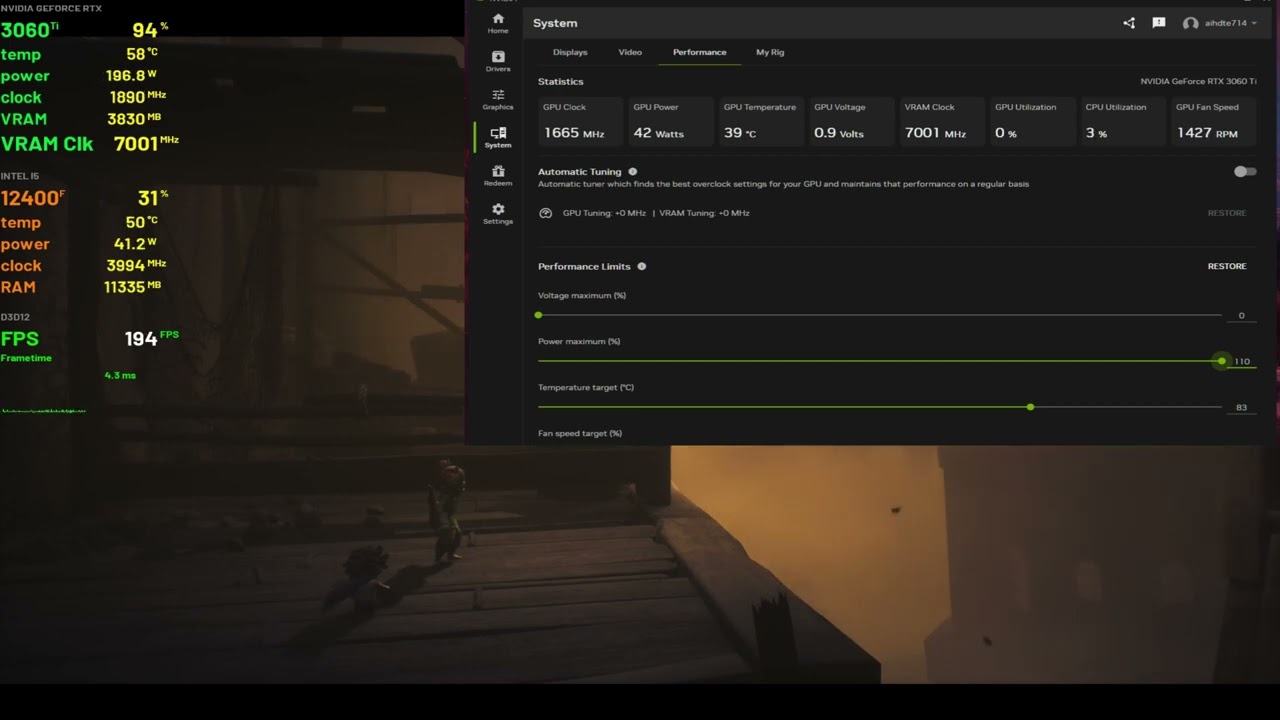Image resolution: width=1280 pixels, height=720 pixels.
Task: Click the GPU Fan Speed card
Action: (1213, 121)
